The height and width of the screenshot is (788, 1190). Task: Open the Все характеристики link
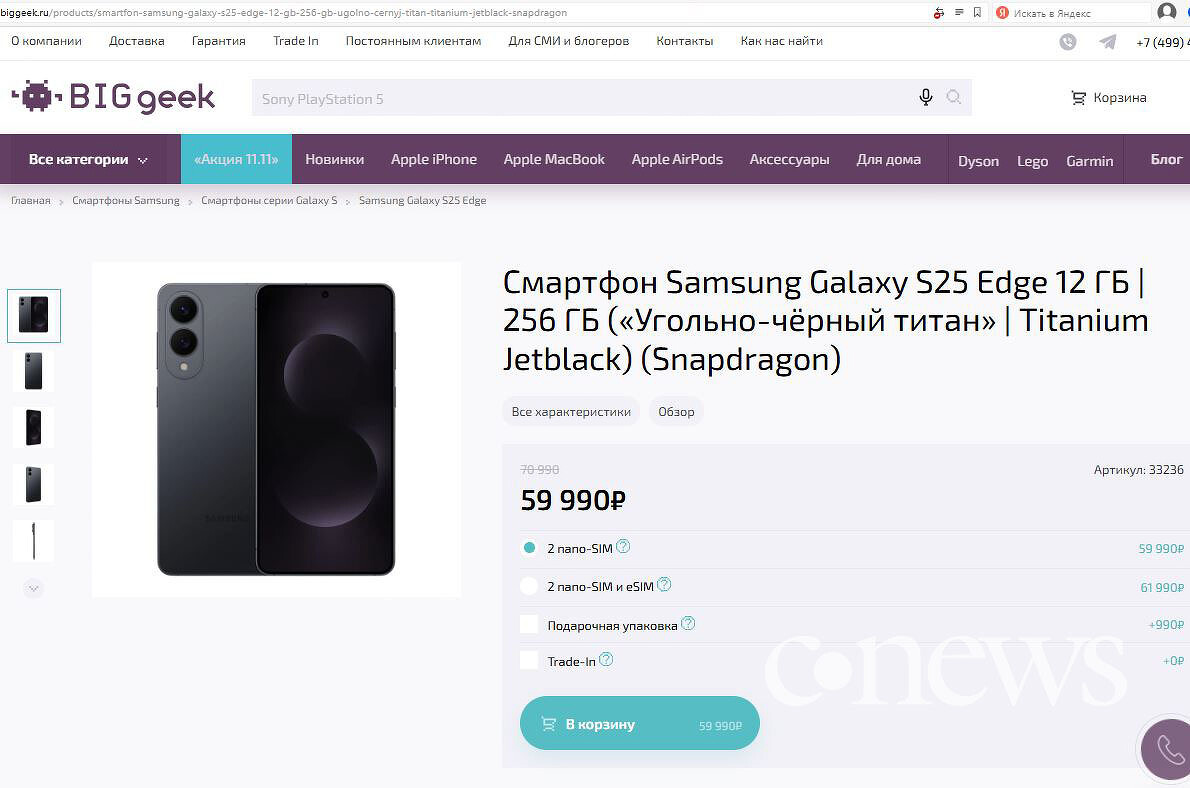point(571,411)
